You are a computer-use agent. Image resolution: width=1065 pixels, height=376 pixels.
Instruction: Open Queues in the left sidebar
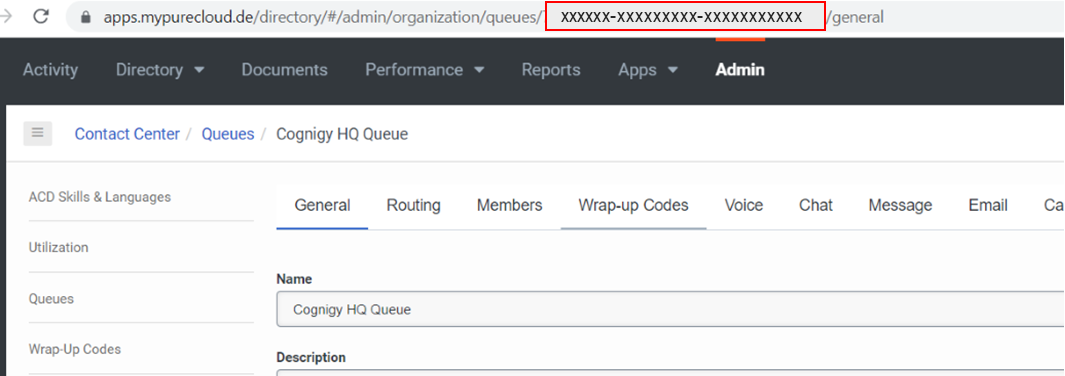[51, 299]
